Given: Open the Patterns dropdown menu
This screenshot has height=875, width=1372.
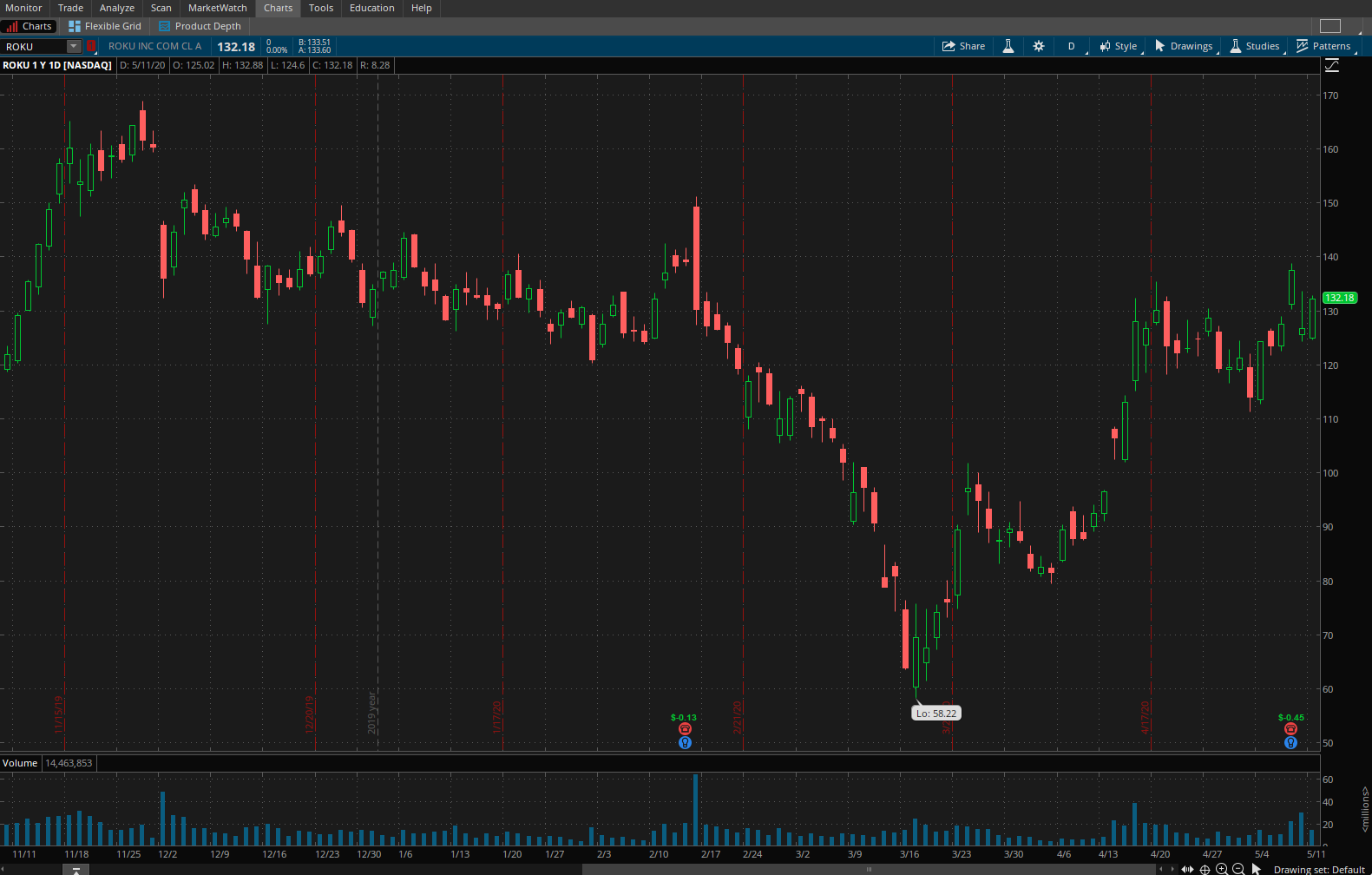Looking at the screenshot, I should [x=1323, y=46].
